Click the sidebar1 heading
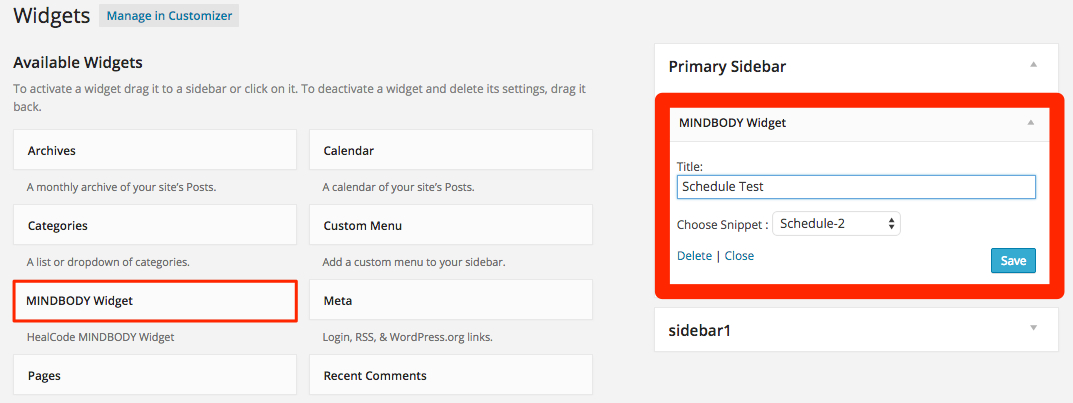The image size is (1073, 403). coord(699,330)
